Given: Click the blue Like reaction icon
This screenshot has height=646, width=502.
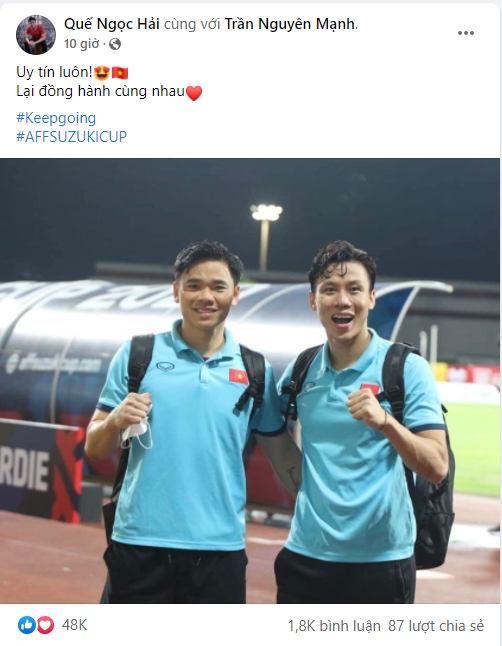Looking at the screenshot, I should pos(27,625).
